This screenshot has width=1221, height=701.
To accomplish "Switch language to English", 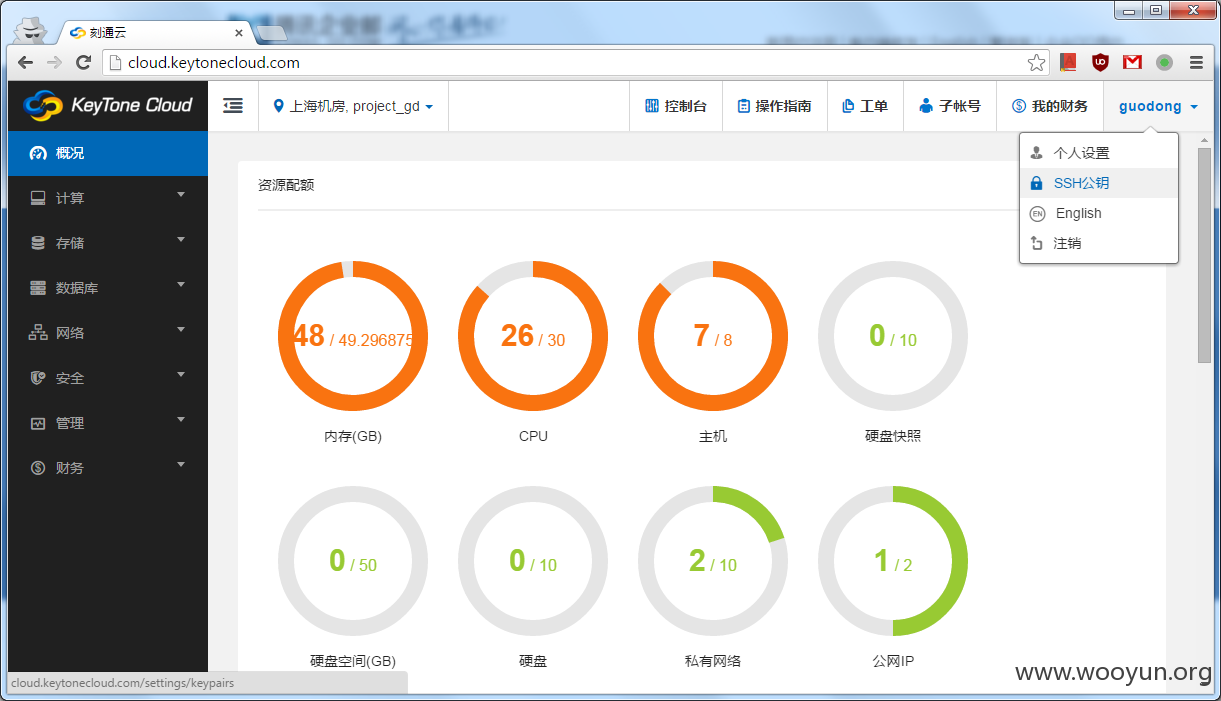I will tap(1099, 213).
